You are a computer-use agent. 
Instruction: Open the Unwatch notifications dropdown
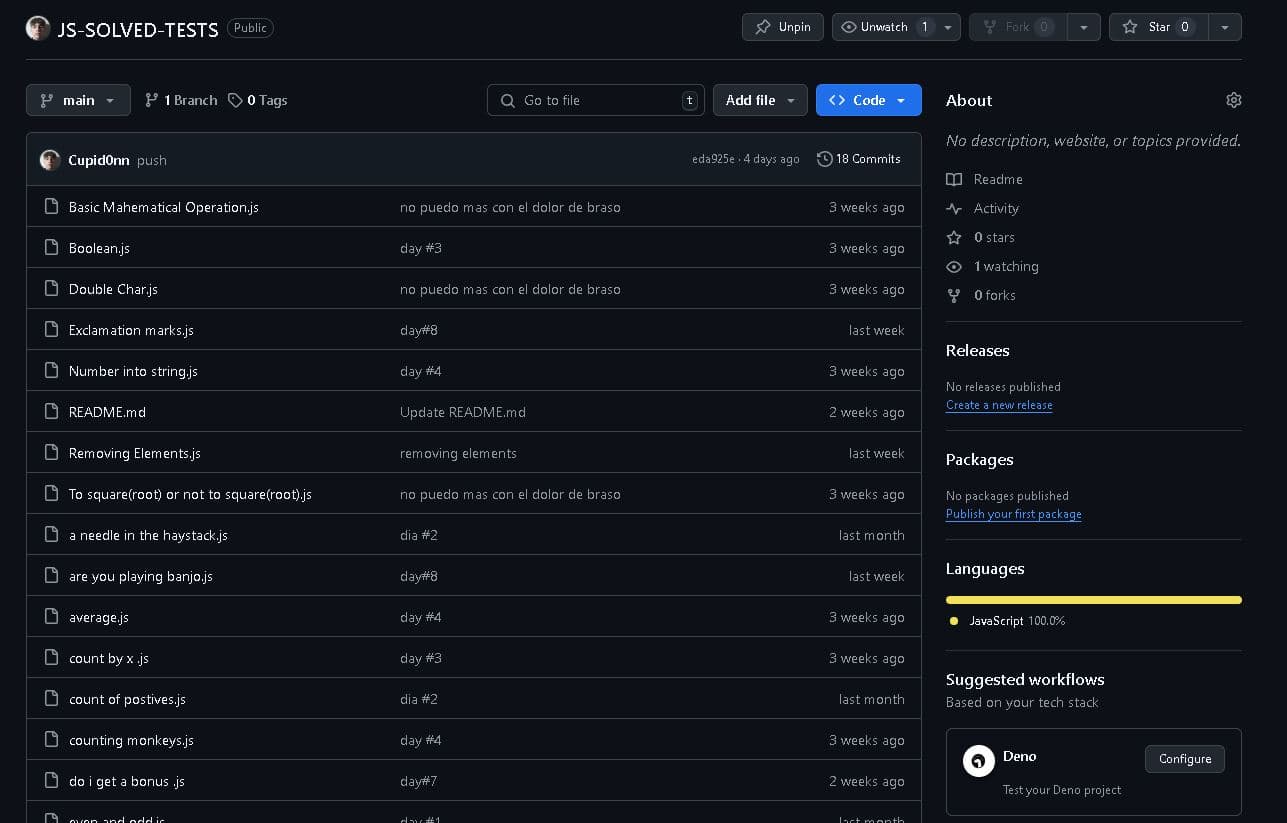pos(896,27)
